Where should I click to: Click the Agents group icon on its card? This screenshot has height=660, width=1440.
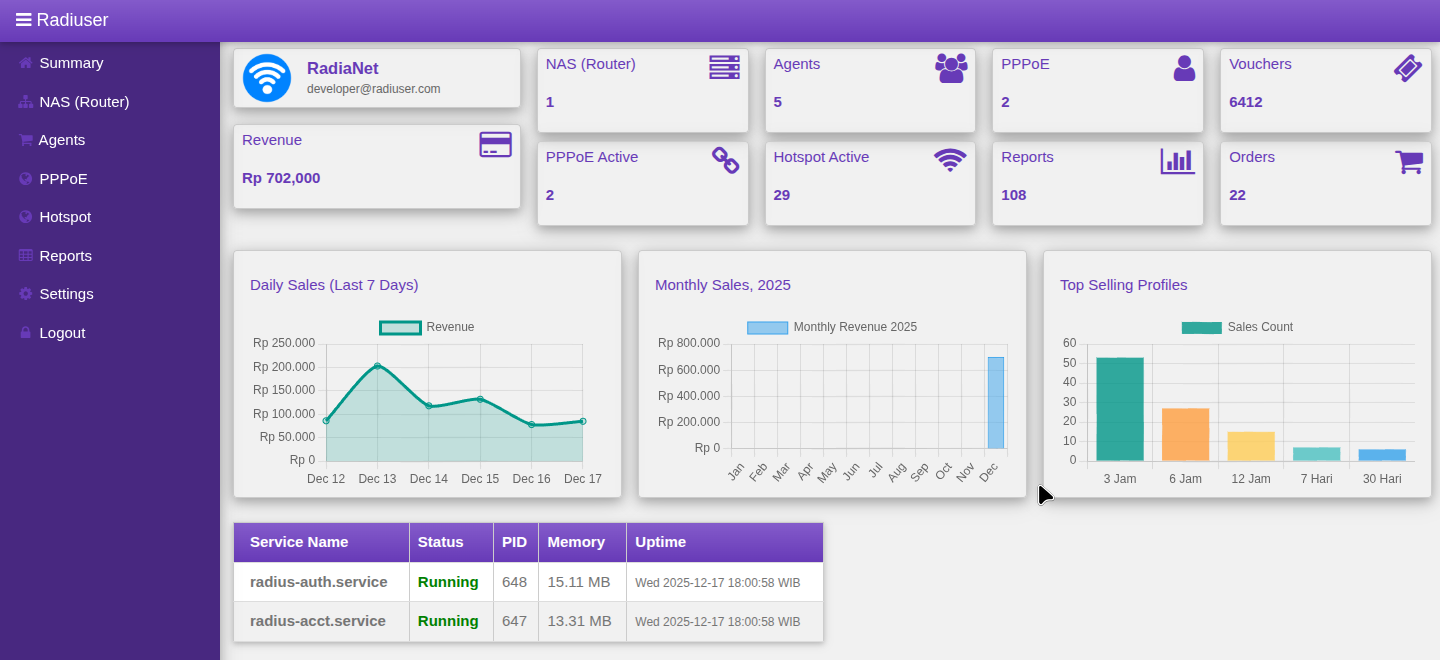coord(951,66)
